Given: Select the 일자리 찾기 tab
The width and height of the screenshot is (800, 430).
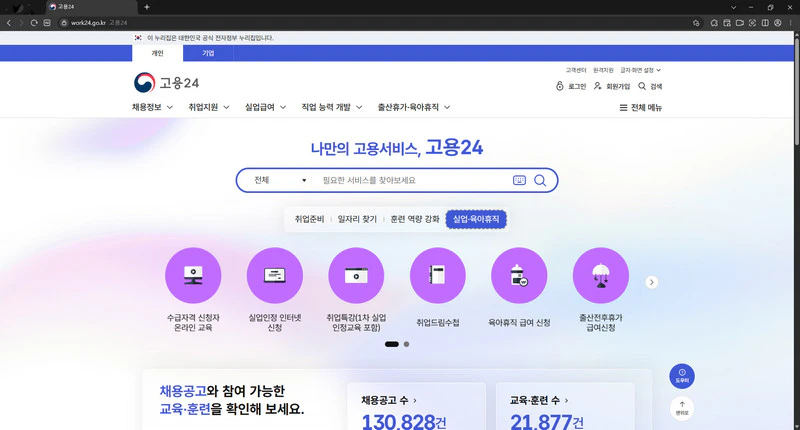Looking at the screenshot, I should (x=357, y=219).
